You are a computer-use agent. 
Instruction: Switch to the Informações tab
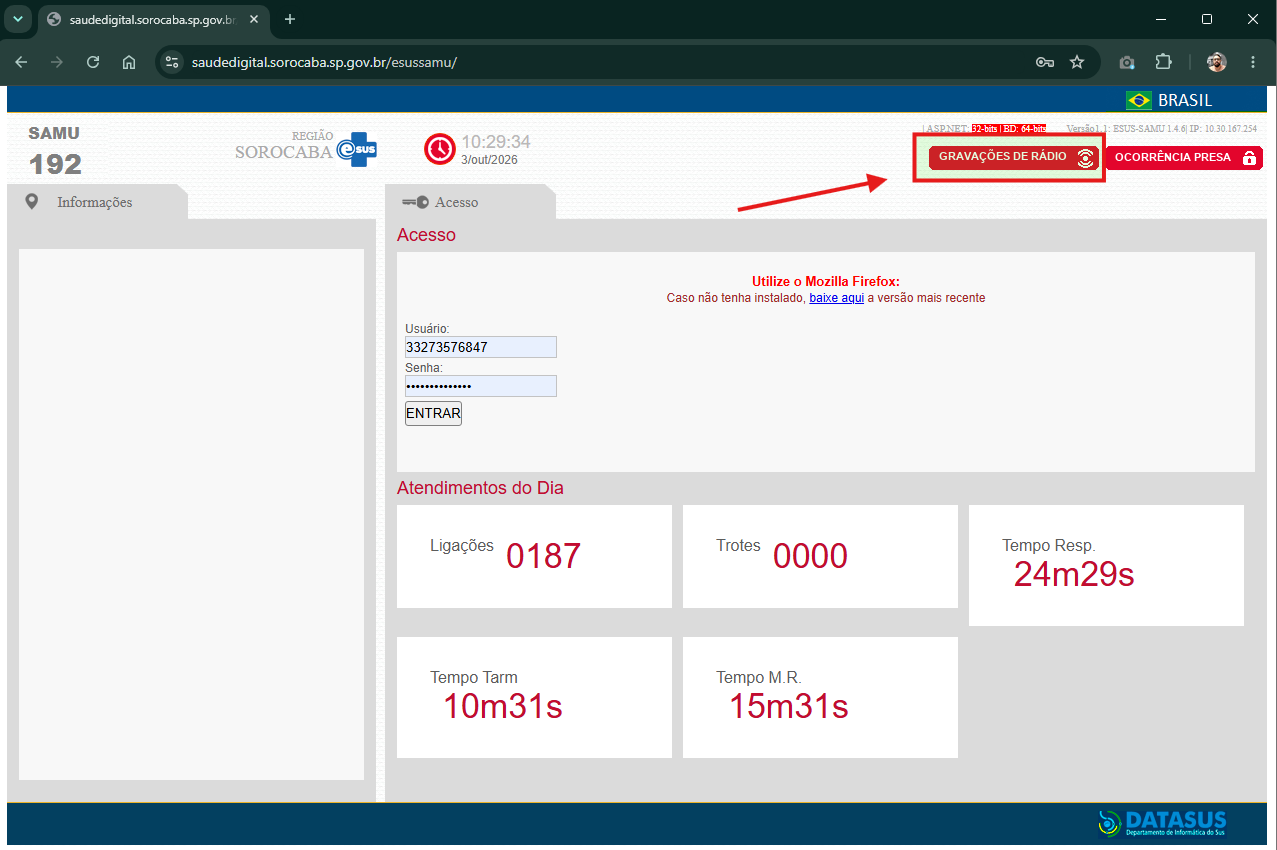(96, 202)
